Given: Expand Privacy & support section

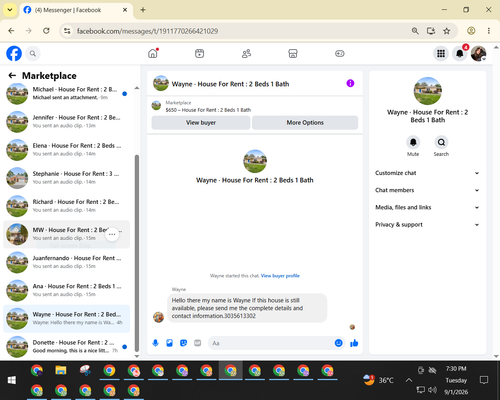Looking at the screenshot, I should [x=427, y=225].
